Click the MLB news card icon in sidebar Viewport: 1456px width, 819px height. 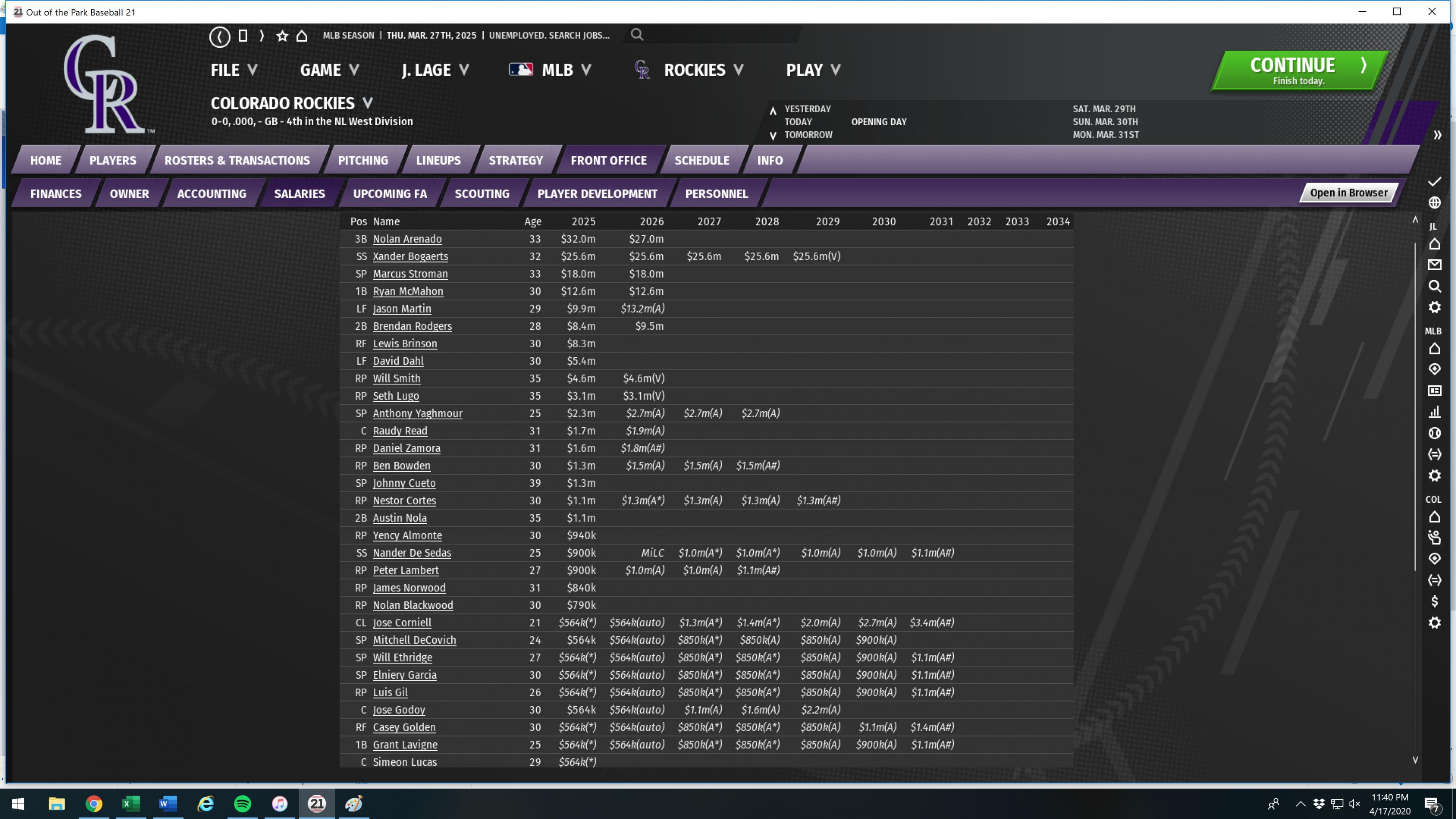pyautogui.click(x=1434, y=390)
